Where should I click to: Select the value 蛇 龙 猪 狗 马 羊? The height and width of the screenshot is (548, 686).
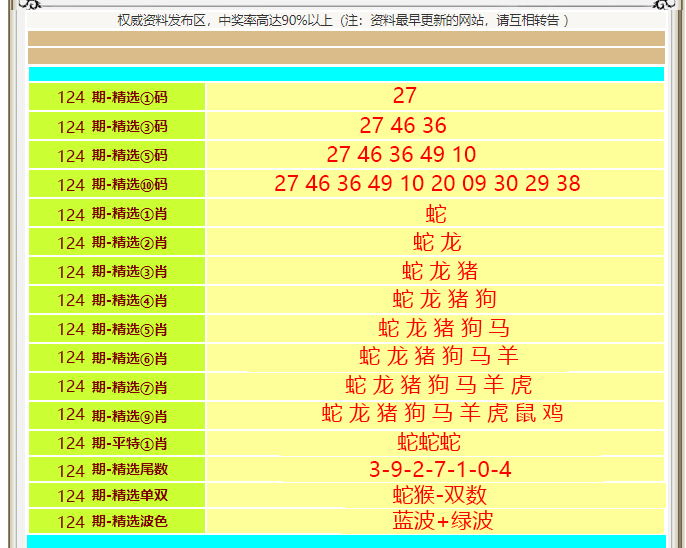point(439,356)
